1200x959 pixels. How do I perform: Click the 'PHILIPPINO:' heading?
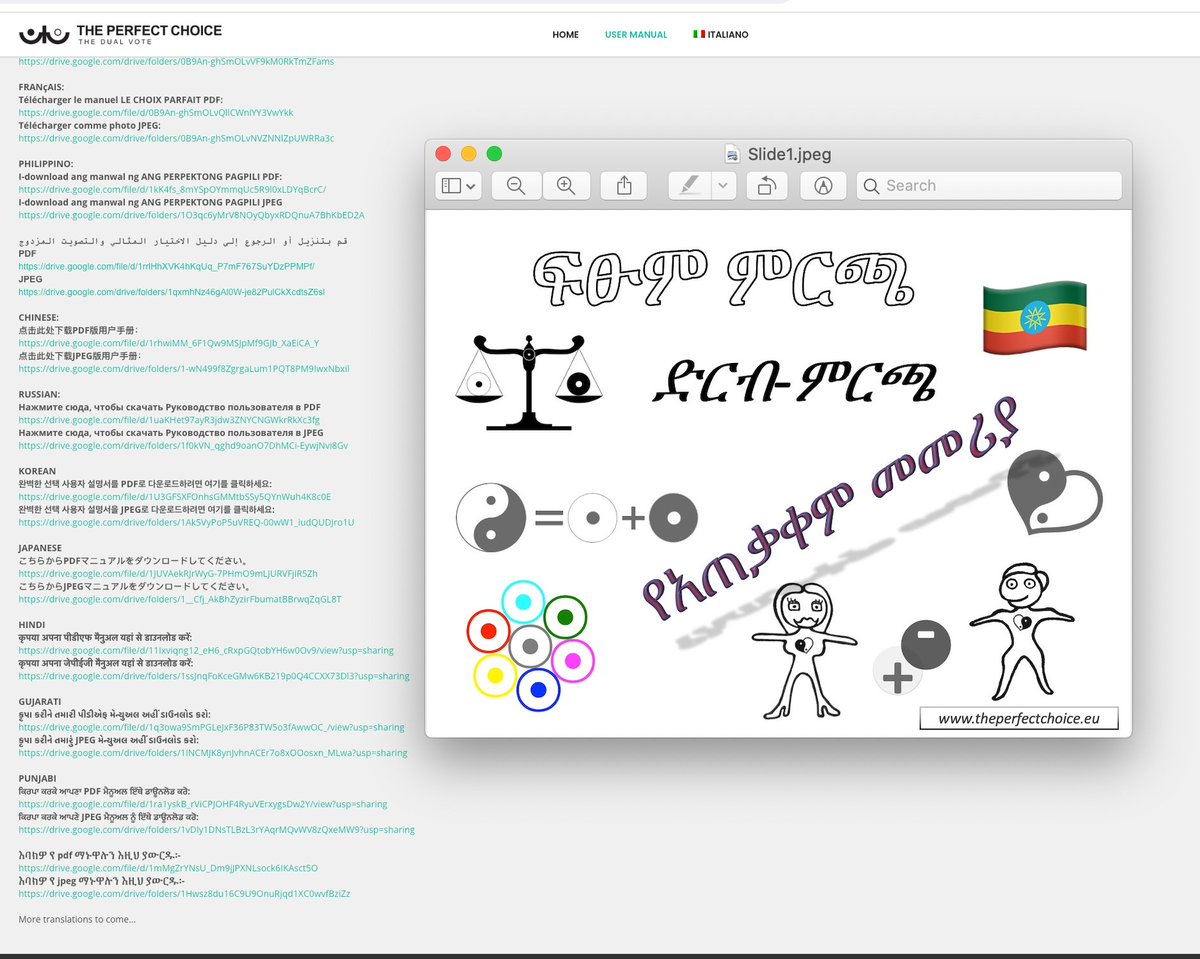coord(46,164)
